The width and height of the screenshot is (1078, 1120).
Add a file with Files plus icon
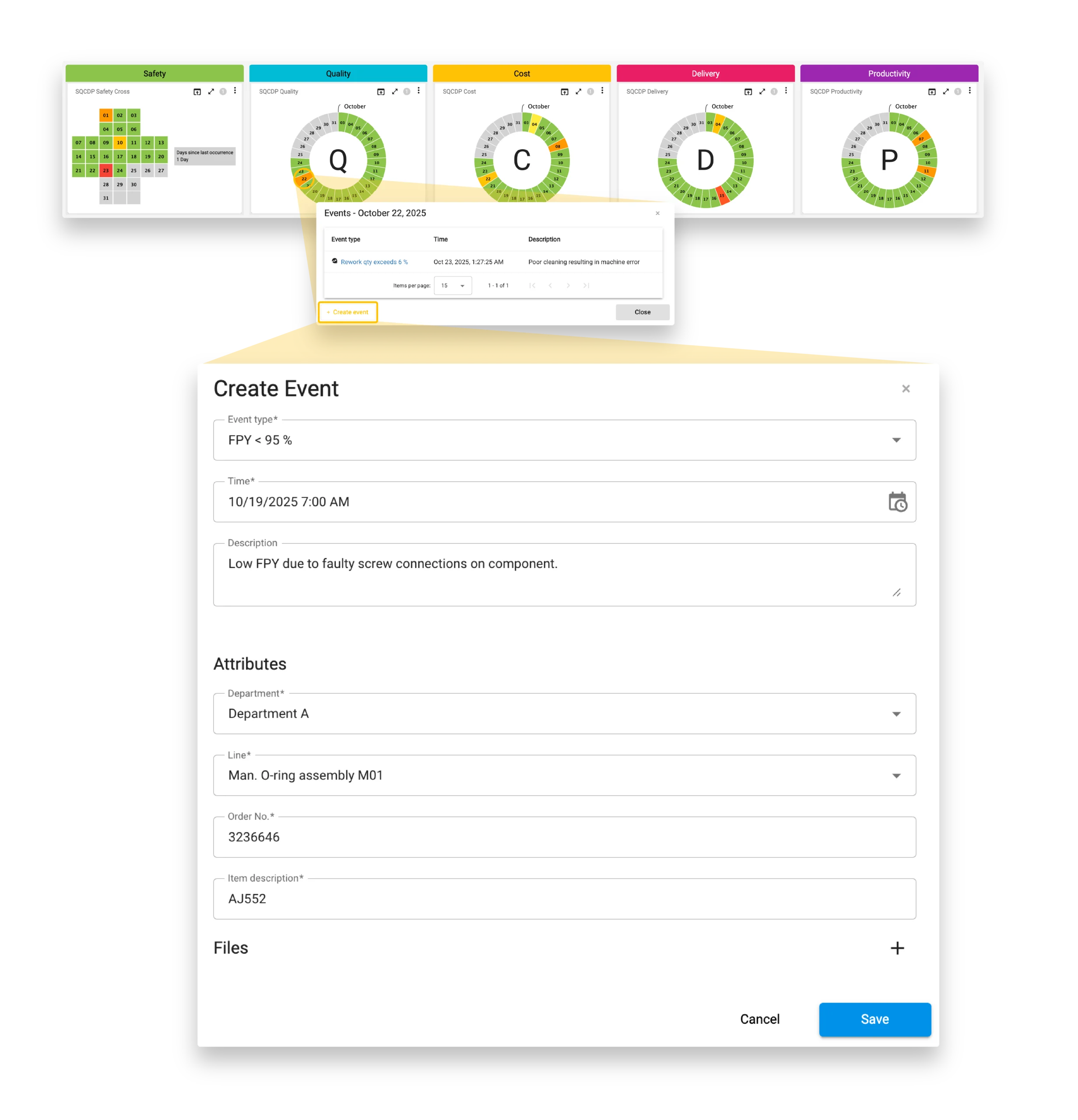click(897, 948)
